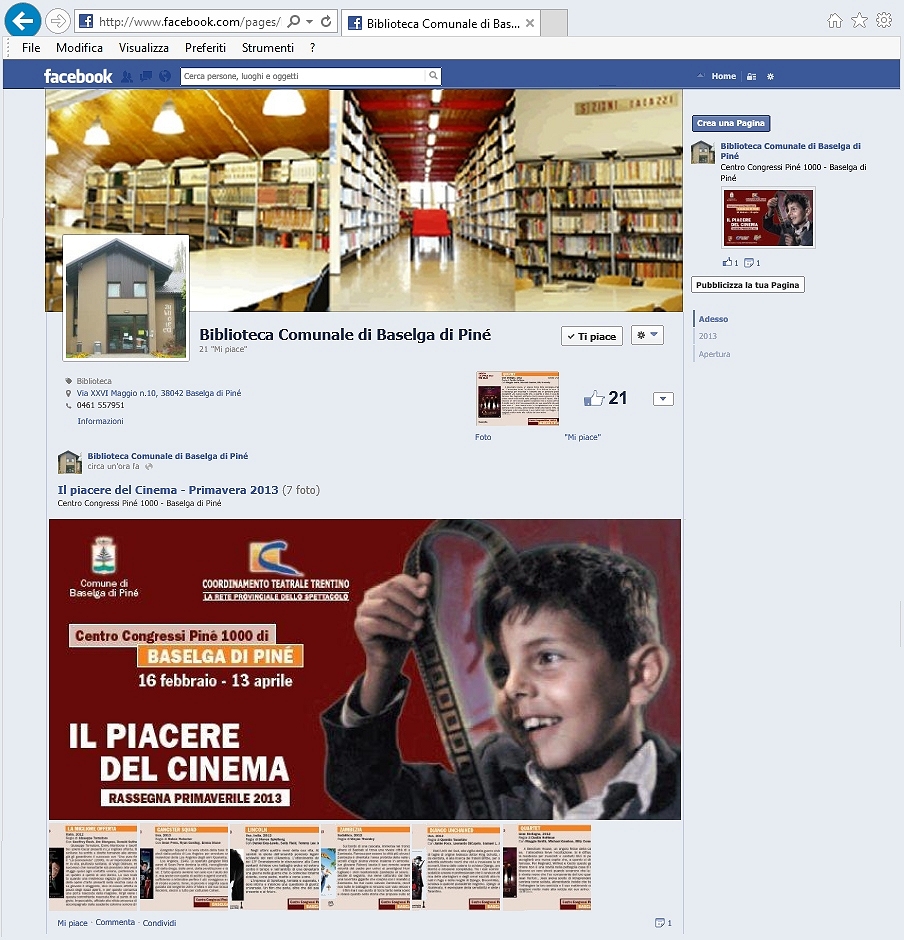Open La Migliore Offerta flyer thumbnail
The height and width of the screenshot is (940, 904).
[x=93, y=867]
